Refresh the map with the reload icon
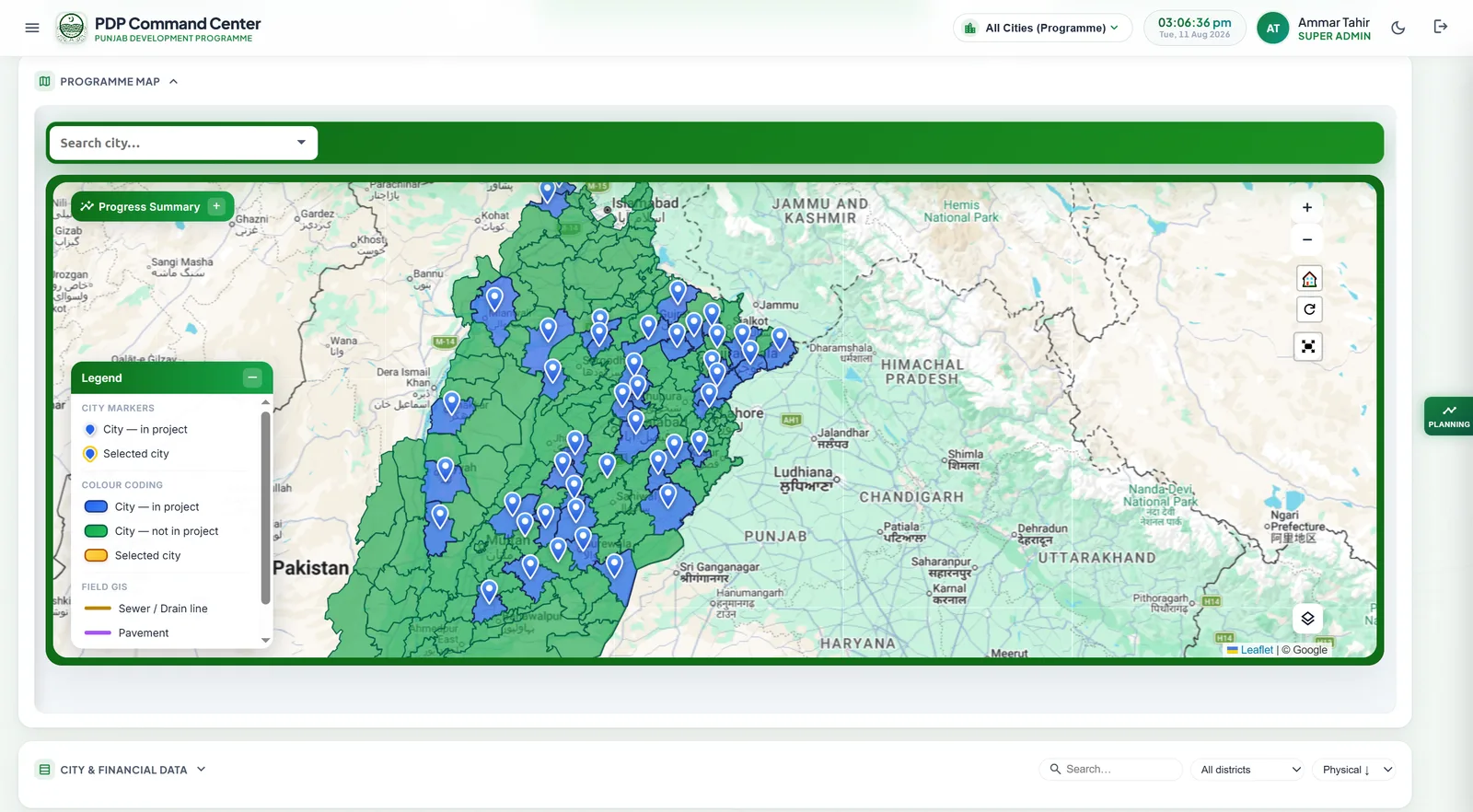1473x812 pixels. [1308, 309]
